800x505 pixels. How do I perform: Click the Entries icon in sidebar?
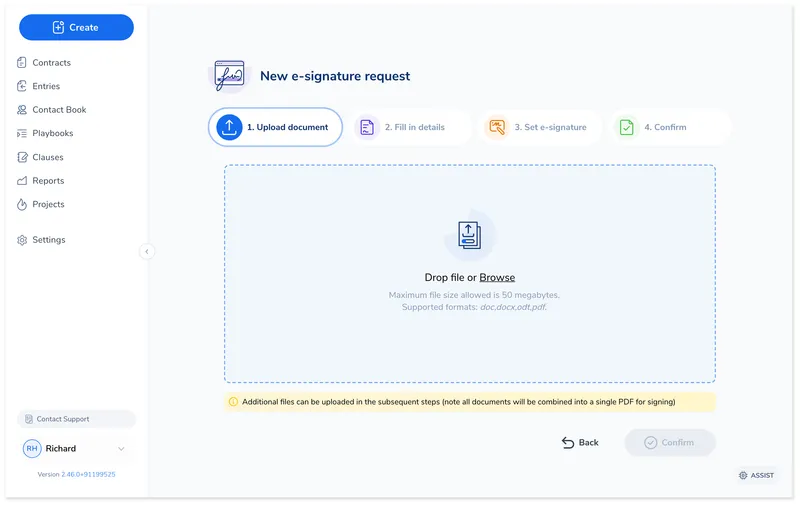tap(22, 86)
